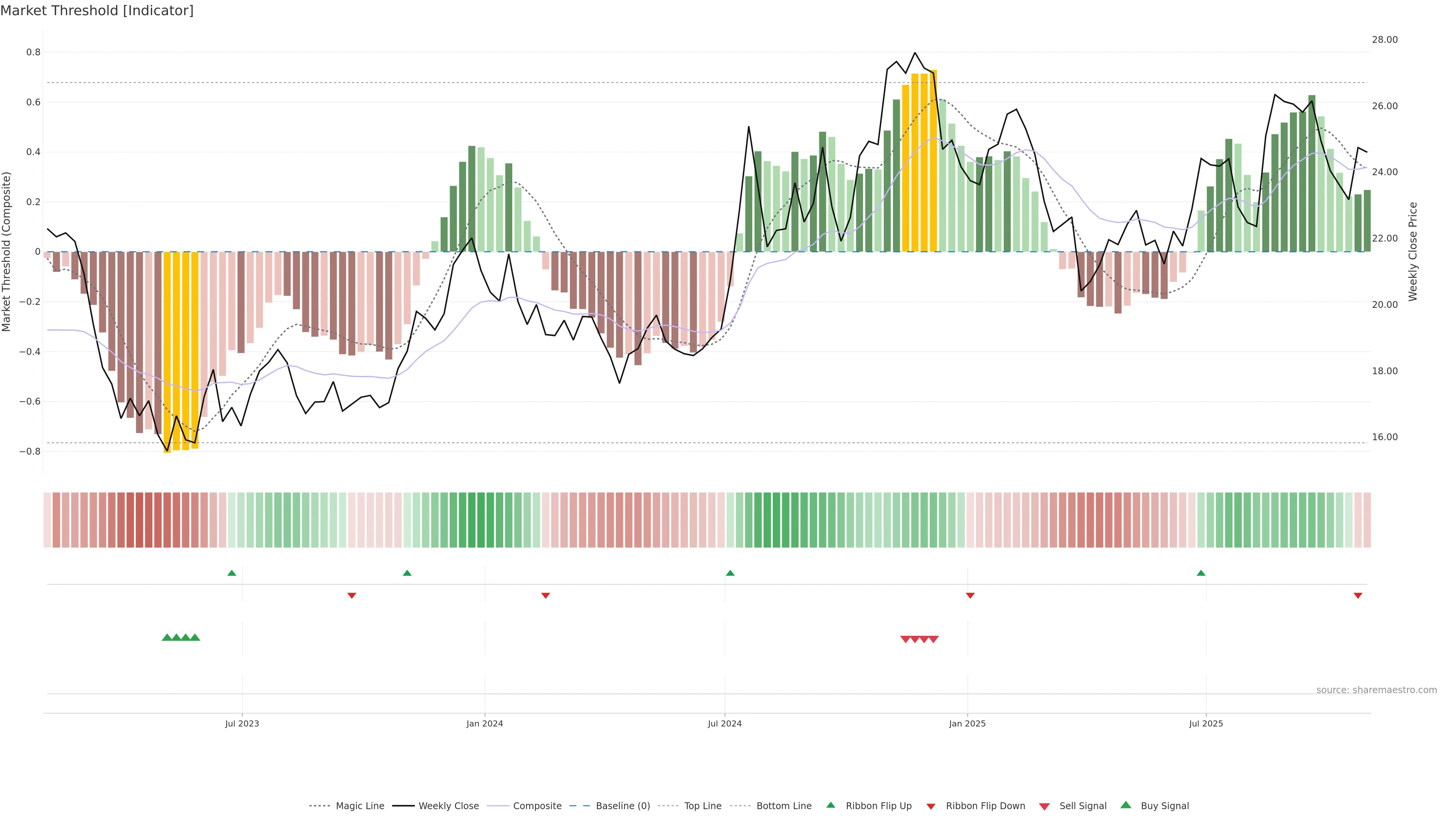
Task: Click the Market Threshold [Indicator] title
Action: 97,10
